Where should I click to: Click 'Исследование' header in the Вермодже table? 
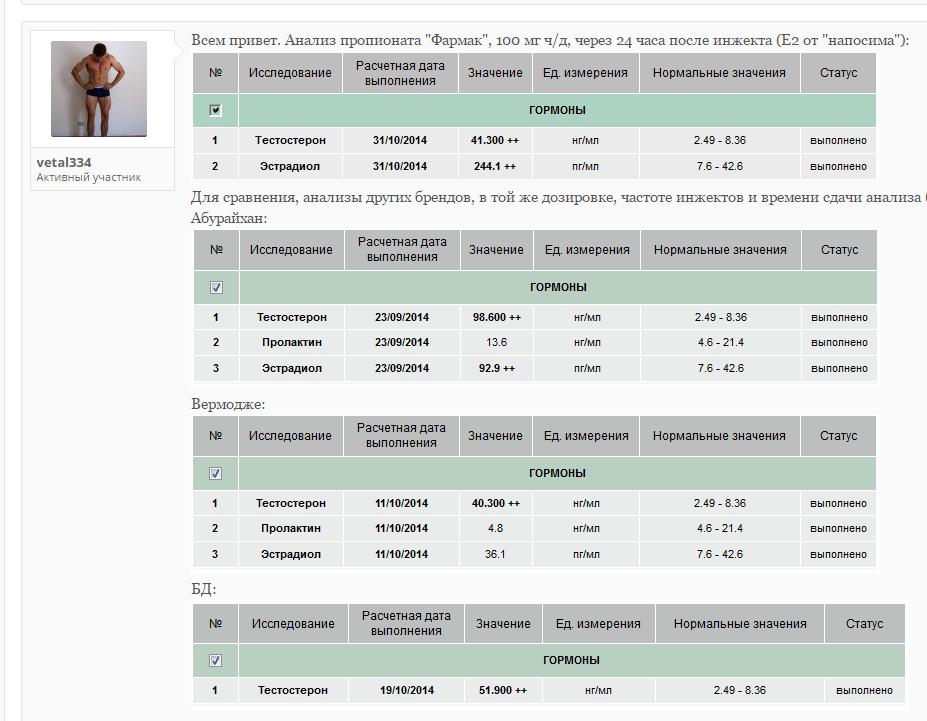290,436
